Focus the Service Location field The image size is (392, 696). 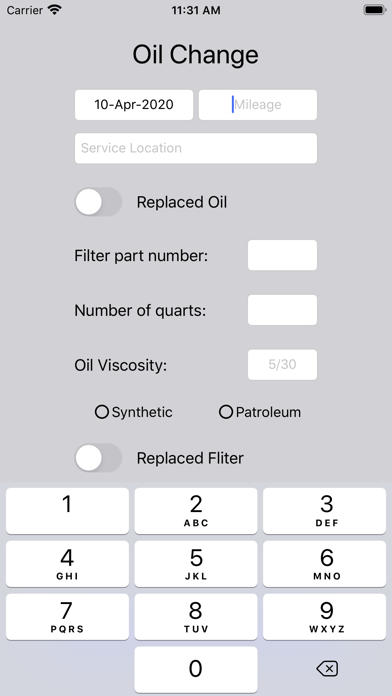coord(196,148)
